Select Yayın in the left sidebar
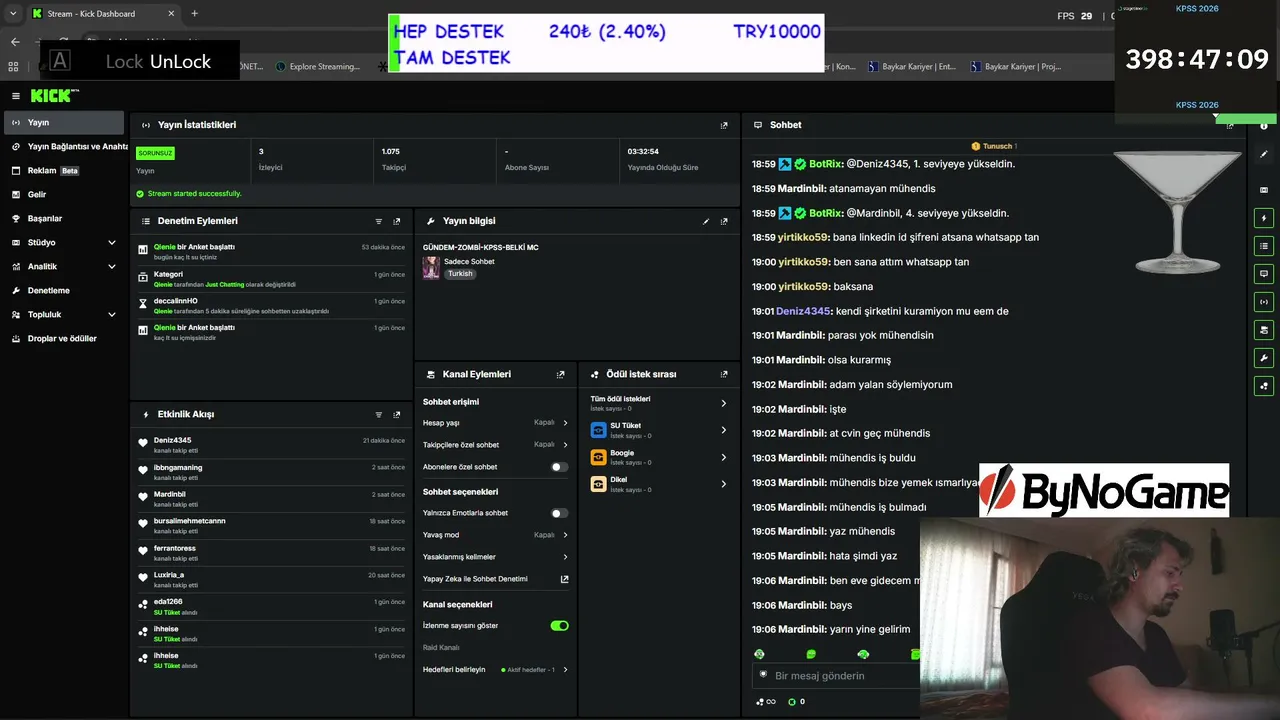The height and width of the screenshot is (720, 1280). (x=64, y=123)
